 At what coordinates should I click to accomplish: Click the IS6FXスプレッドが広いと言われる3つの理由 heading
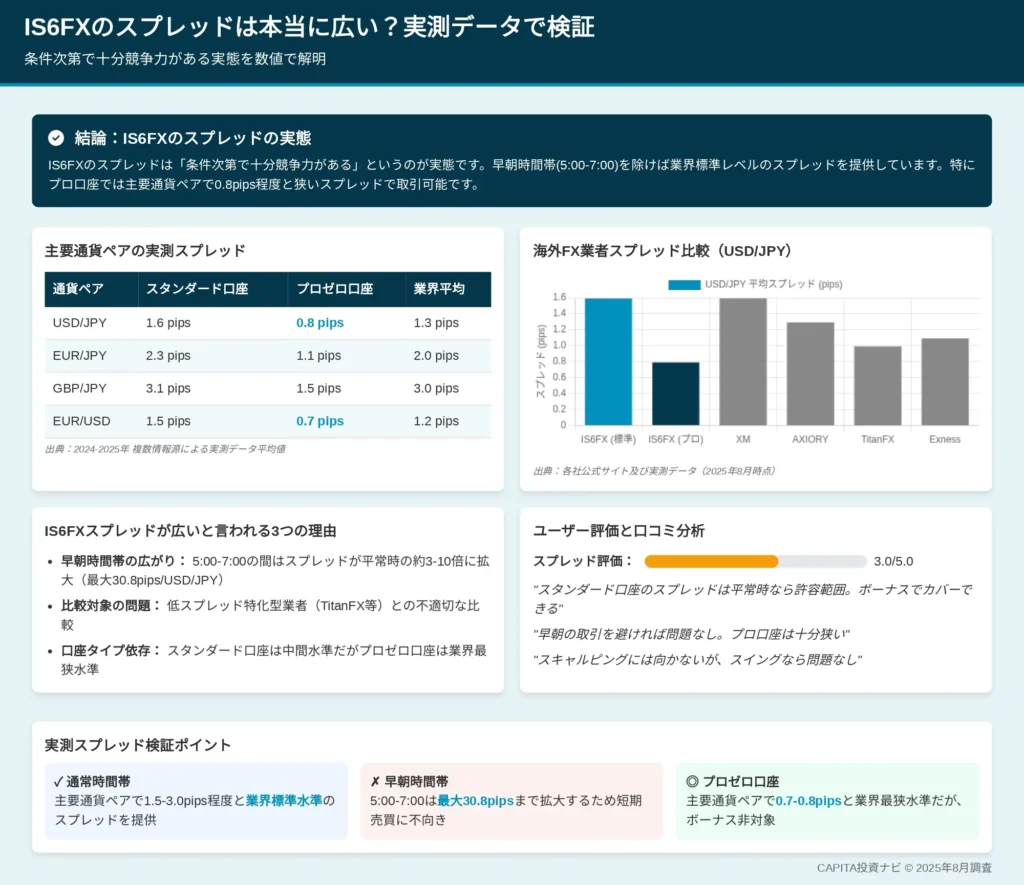point(190,531)
